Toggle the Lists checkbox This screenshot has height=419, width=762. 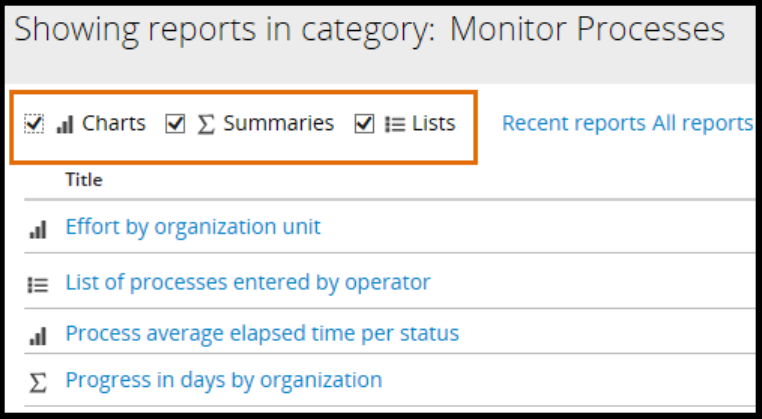pos(364,124)
